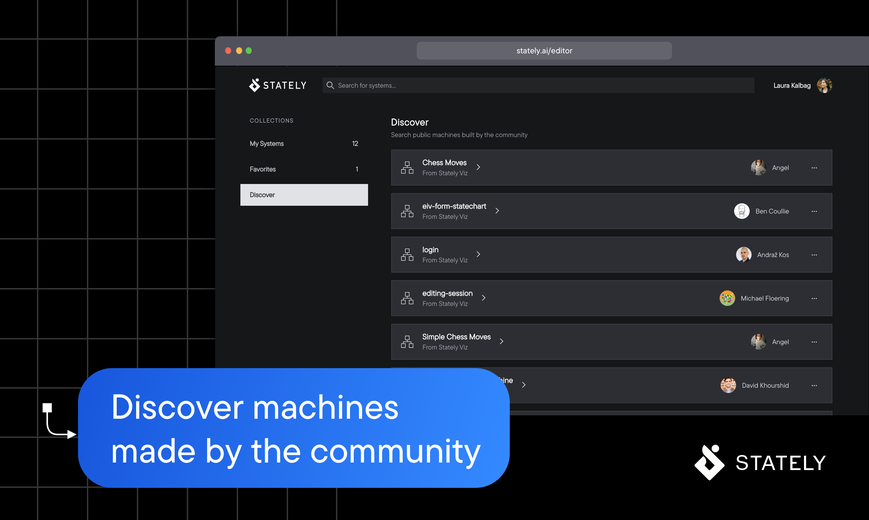Viewport: 869px width, 520px height.
Task: Click Michael Floering's avatar
Action: (727, 298)
